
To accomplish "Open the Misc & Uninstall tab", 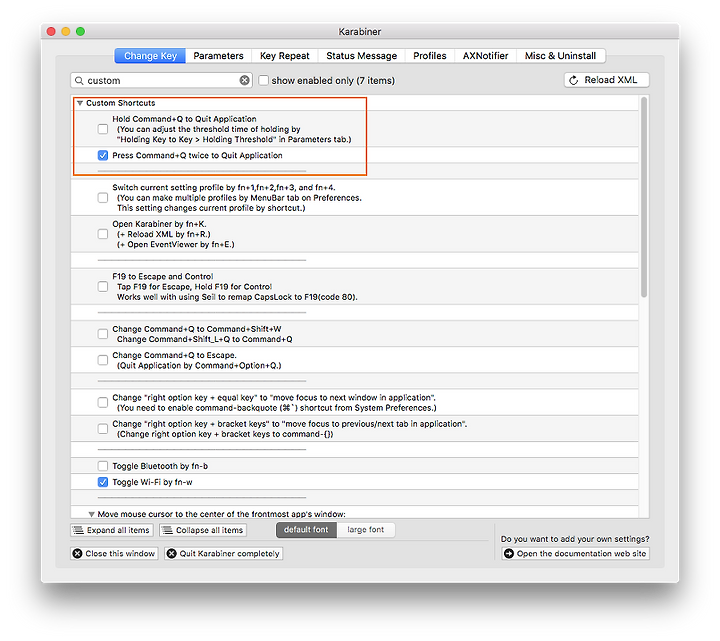I will click(x=561, y=56).
